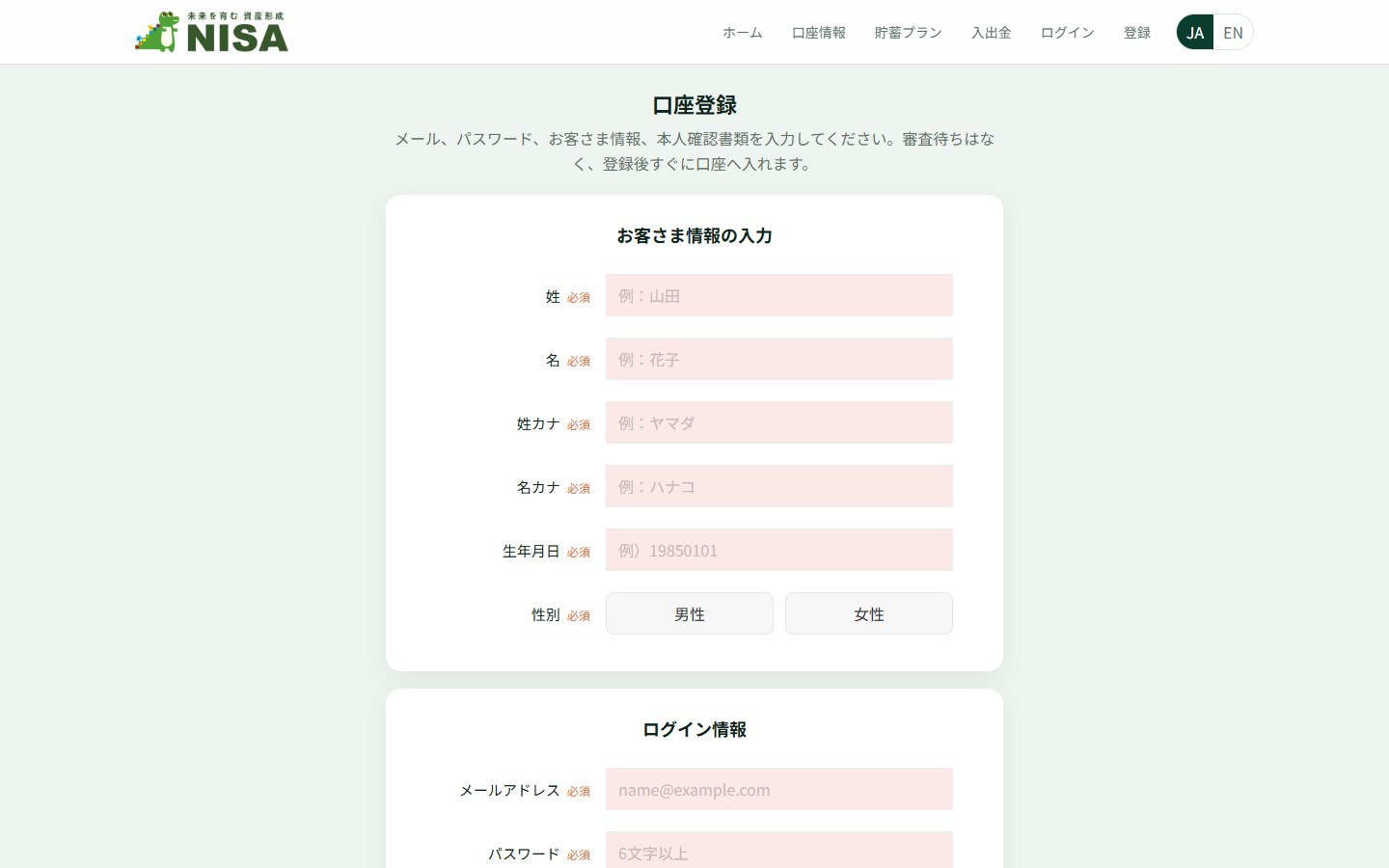This screenshot has height=868, width=1389.
Task: Click the 名カナ text field
Action: [x=779, y=486]
